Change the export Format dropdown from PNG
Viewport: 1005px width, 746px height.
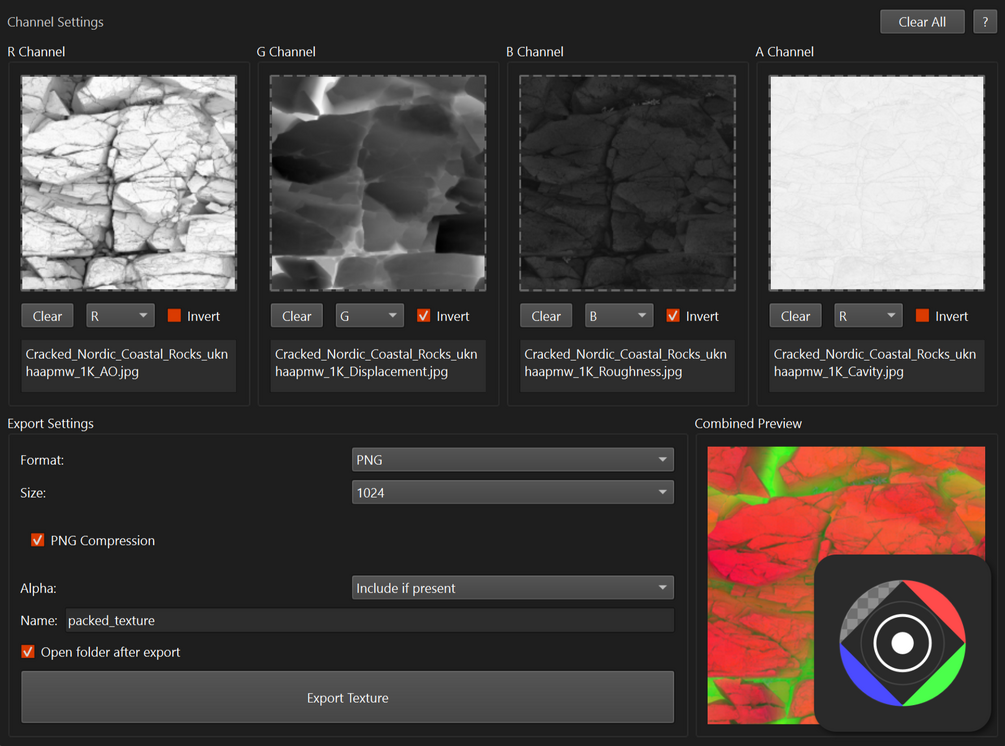coord(512,459)
